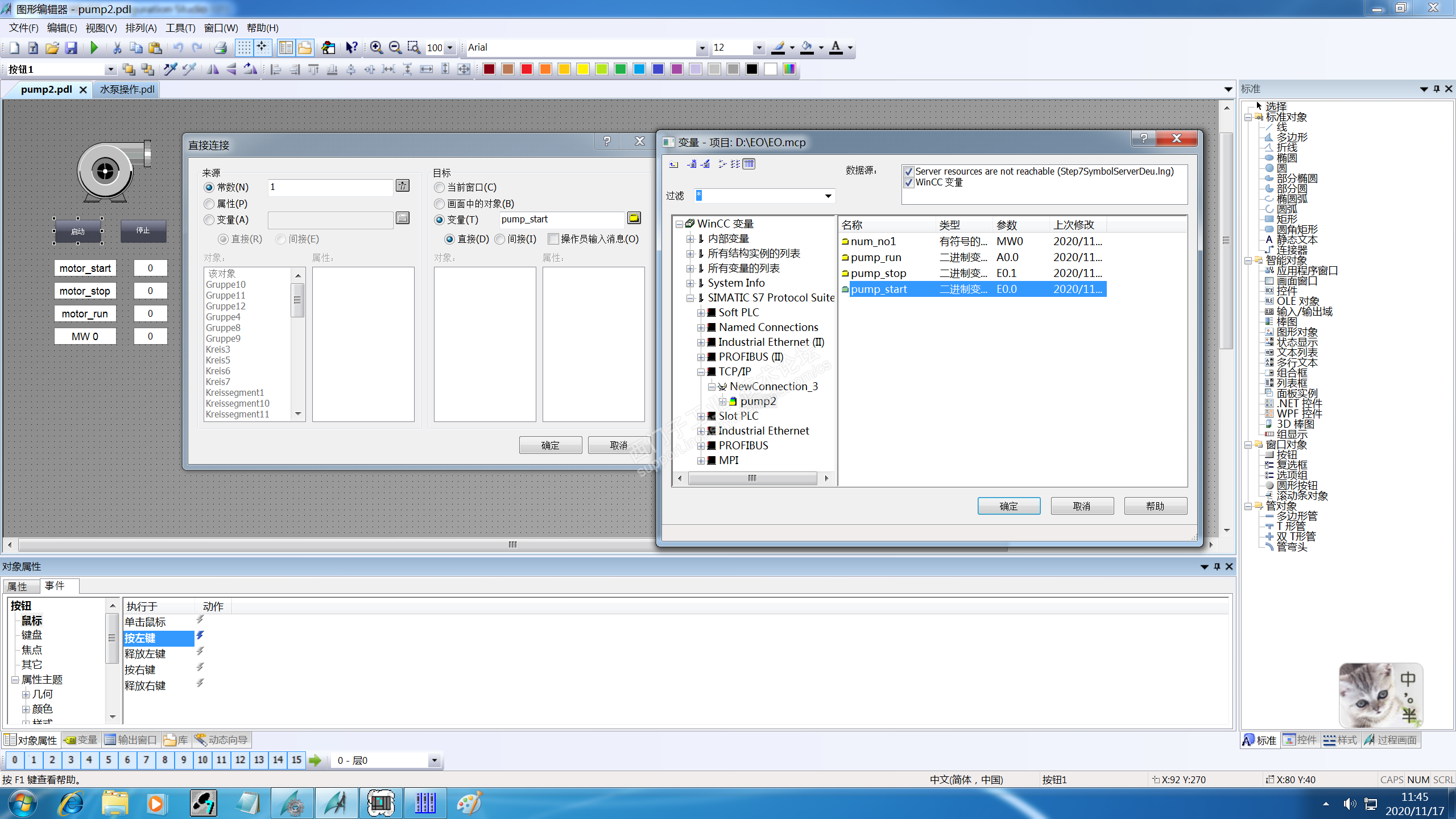Click the font color A icon
Viewport: 1456px width, 819px height.
pos(835,48)
